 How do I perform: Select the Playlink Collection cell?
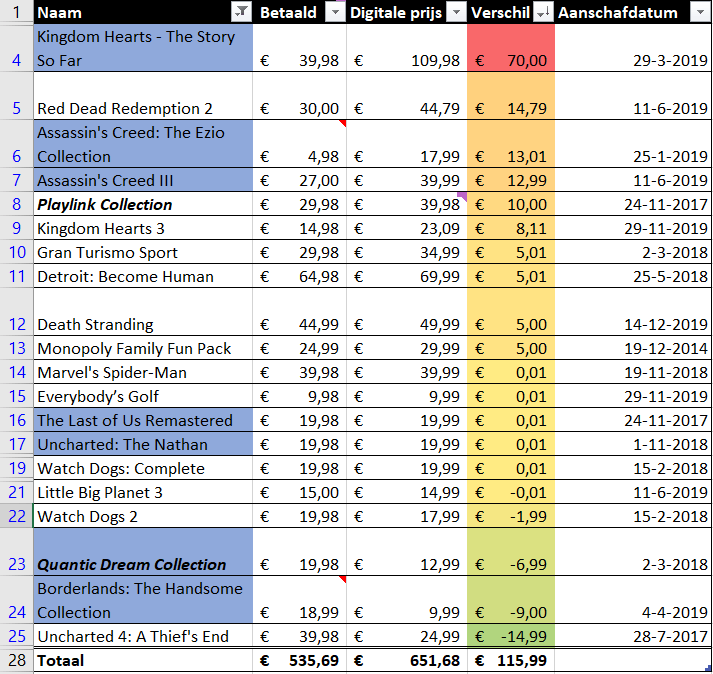click(x=143, y=204)
